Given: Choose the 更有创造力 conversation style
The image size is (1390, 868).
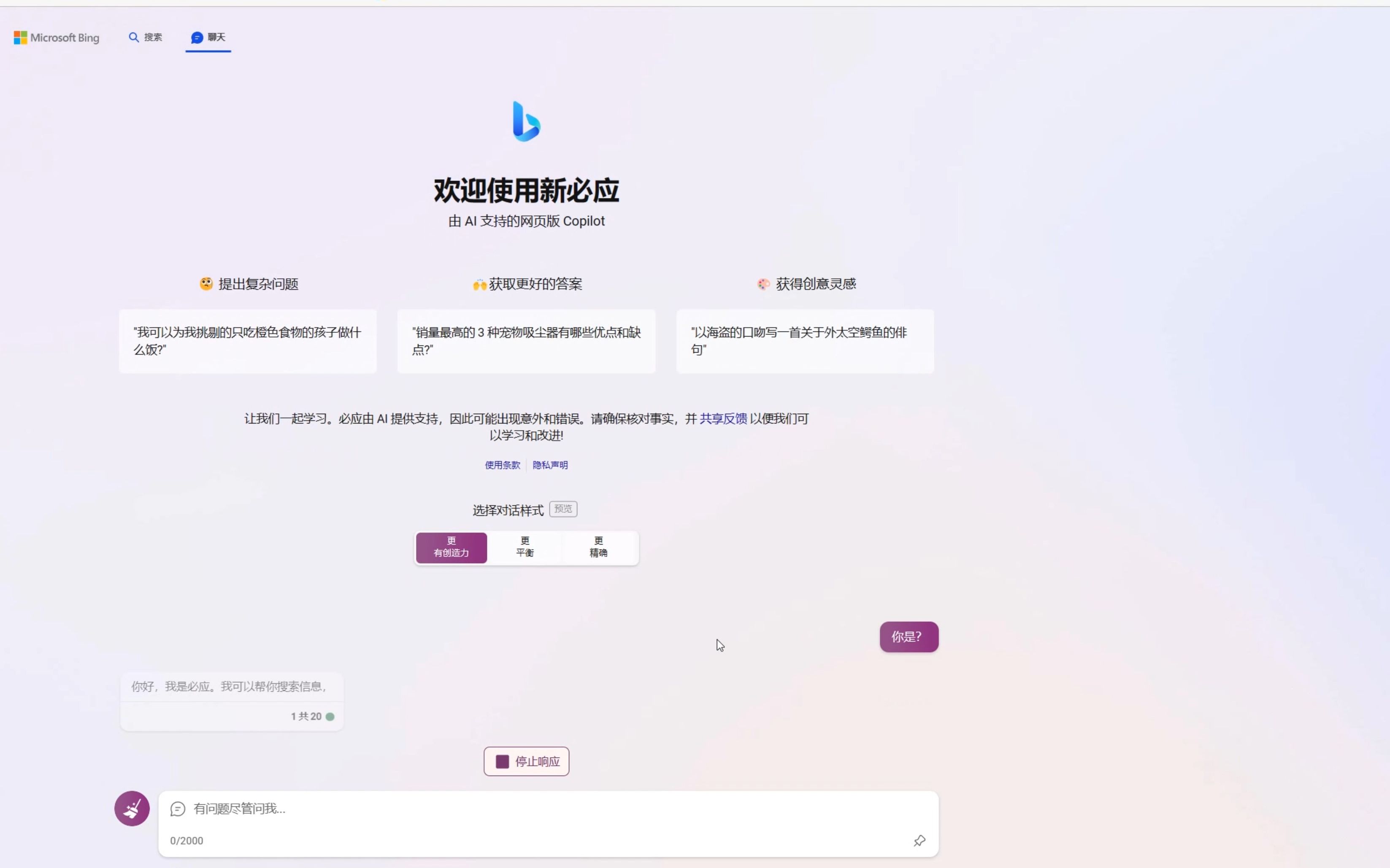Looking at the screenshot, I should click(x=452, y=547).
